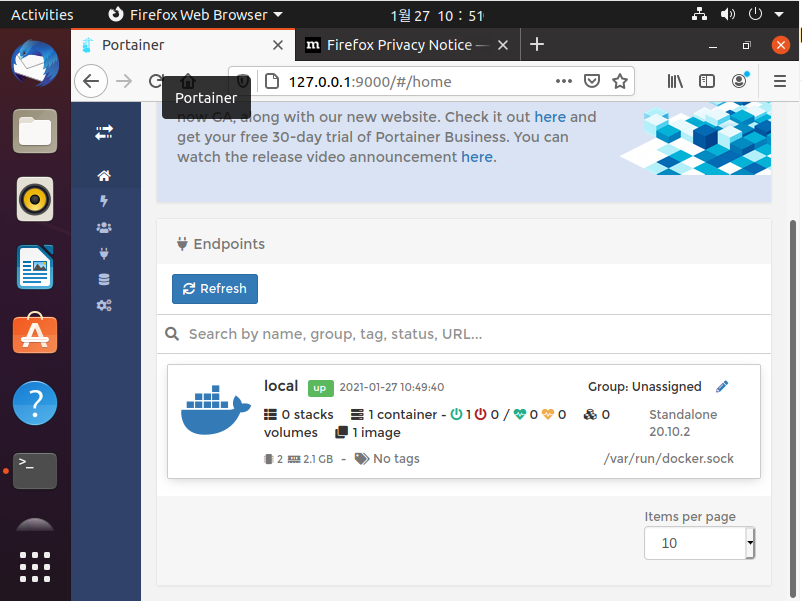The image size is (802, 601).
Task: Open Home from the sidebar house icon
Action: [x=104, y=176]
